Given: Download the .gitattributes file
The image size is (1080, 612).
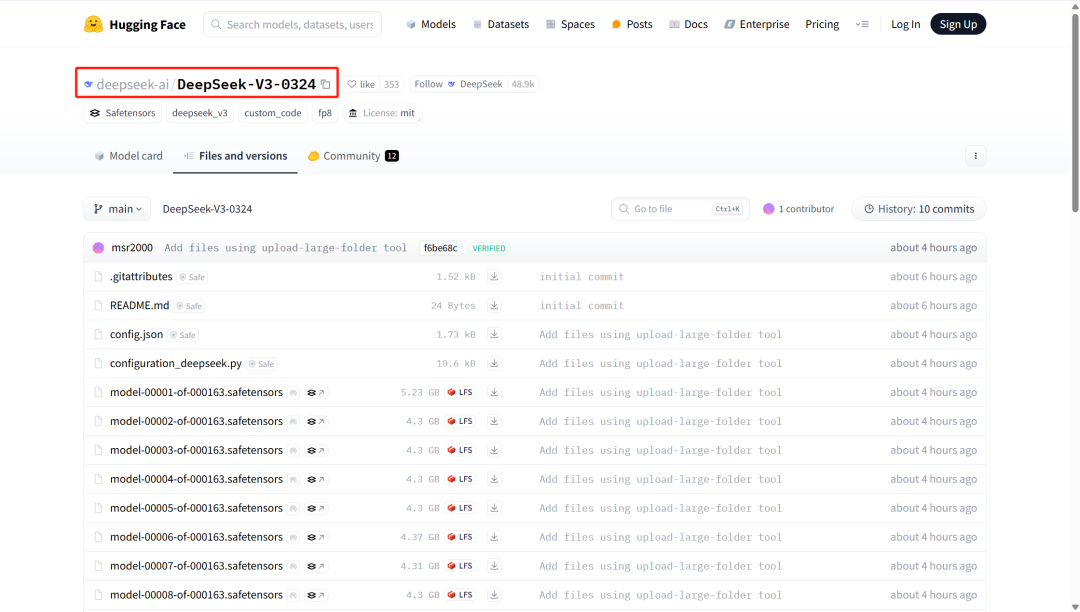Looking at the screenshot, I should pyautogui.click(x=494, y=277).
